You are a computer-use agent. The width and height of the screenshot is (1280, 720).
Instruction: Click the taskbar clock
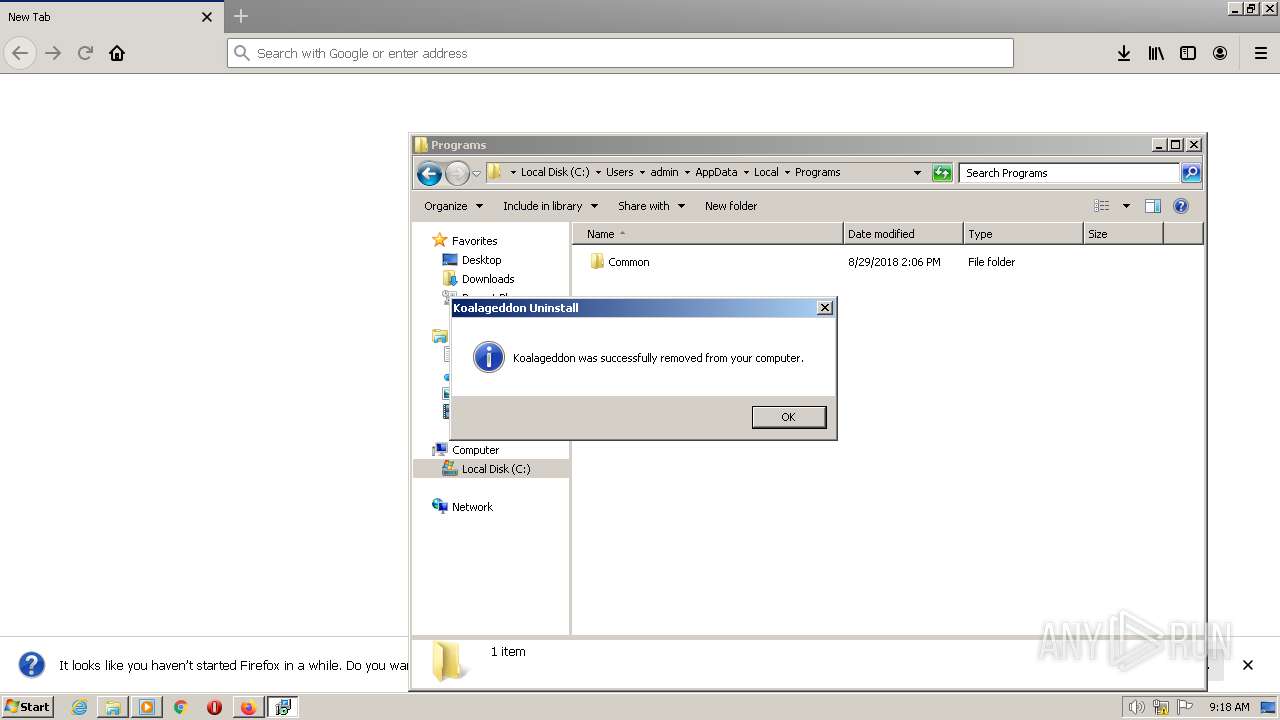pos(1229,707)
